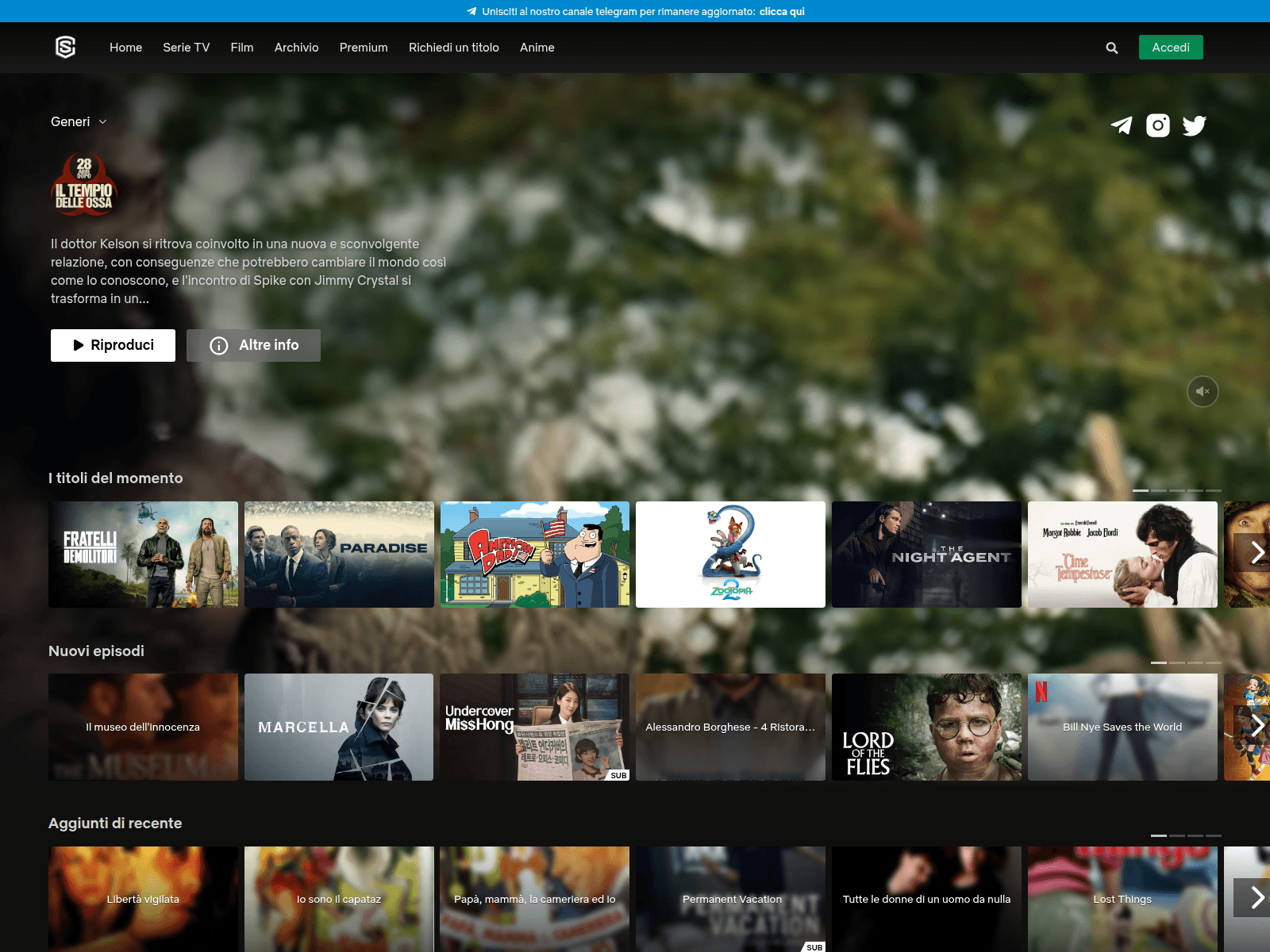Open the Cime Tempestose thumbnail
This screenshot has height=952, width=1270.
tap(1122, 555)
